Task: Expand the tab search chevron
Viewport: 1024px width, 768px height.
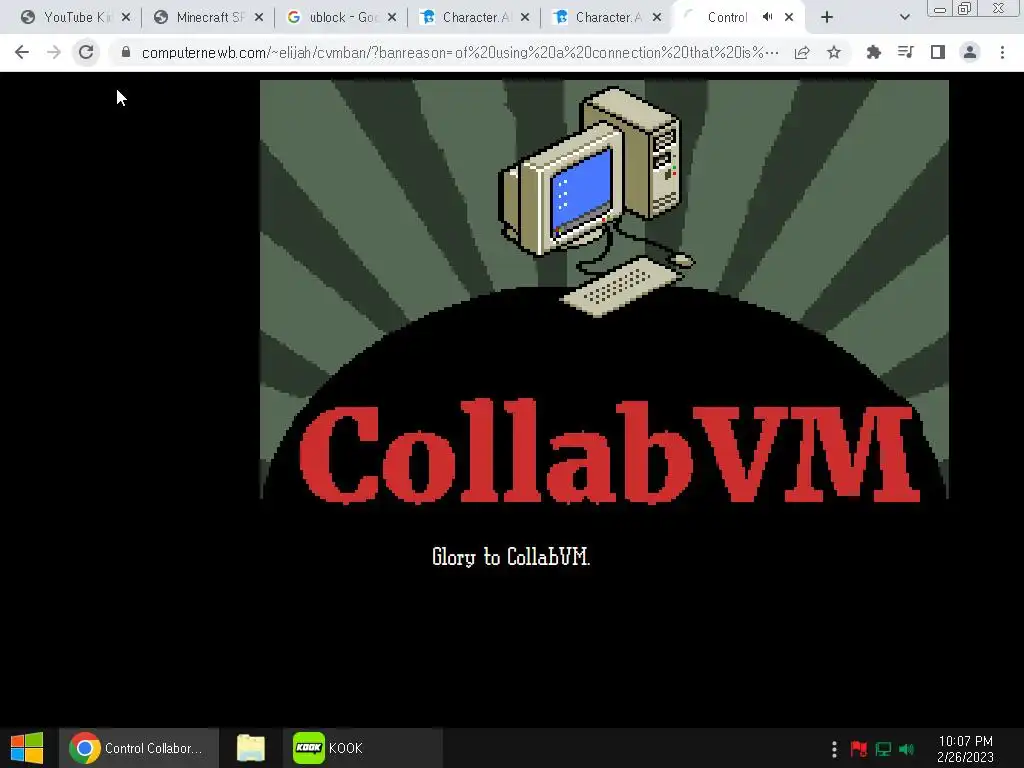Action: [904, 17]
